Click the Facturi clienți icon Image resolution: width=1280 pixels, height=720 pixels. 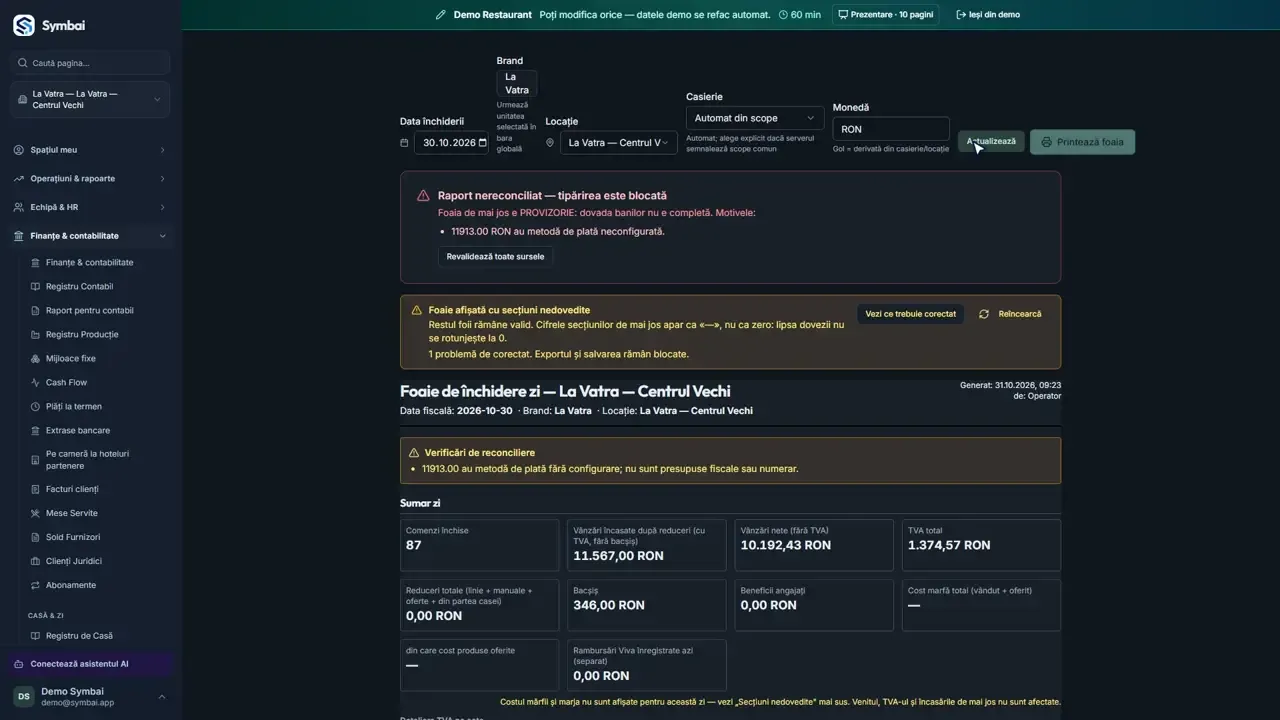coord(36,490)
